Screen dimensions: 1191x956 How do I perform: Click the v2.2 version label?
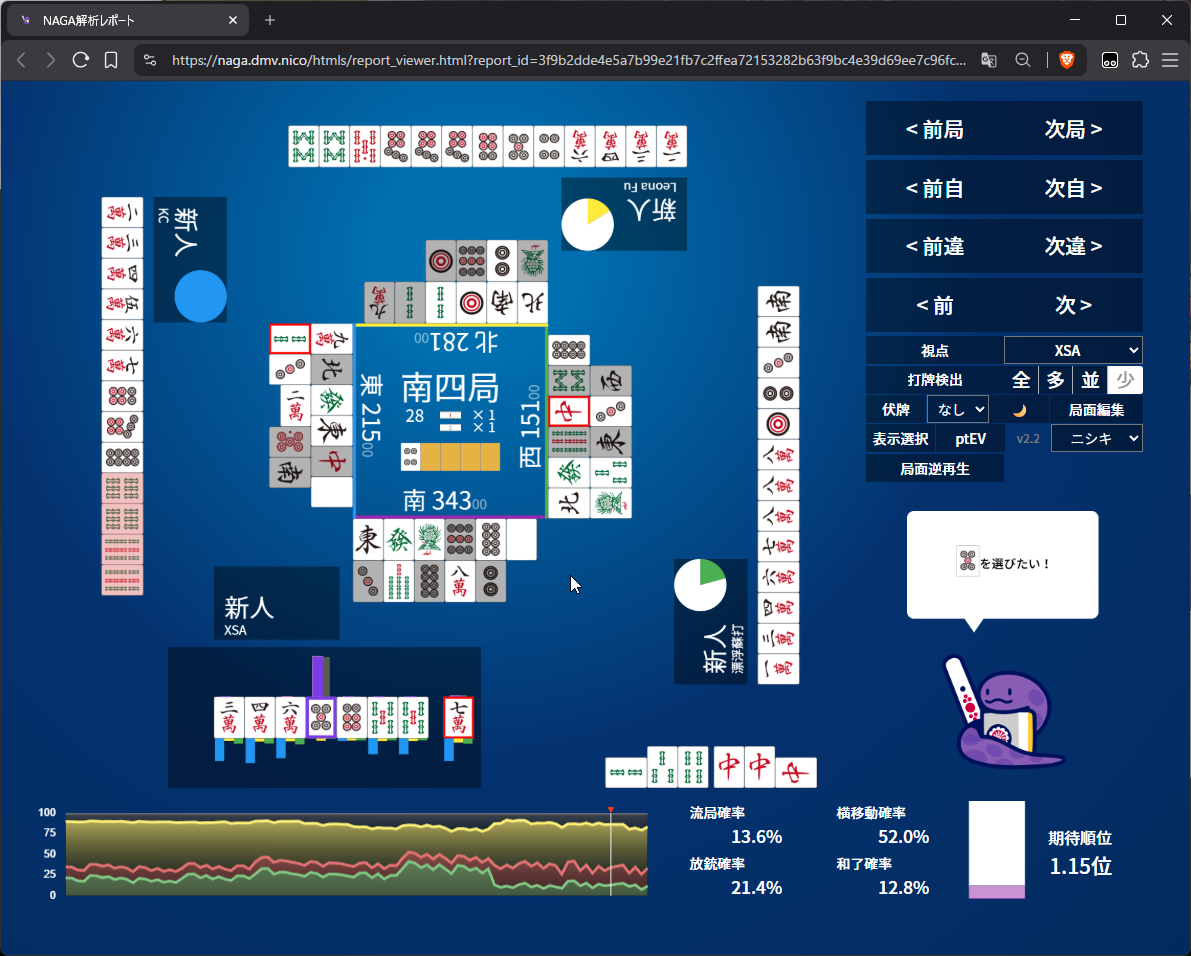click(1028, 439)
